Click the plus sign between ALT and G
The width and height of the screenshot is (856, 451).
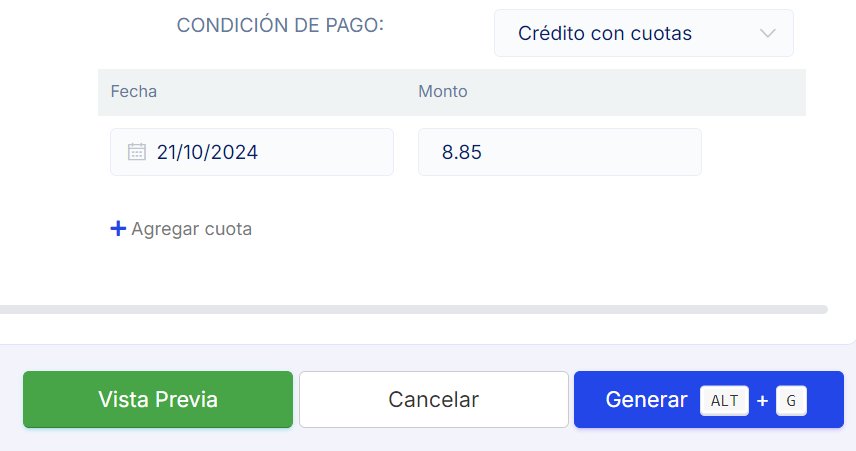pyautogui.click(x=762, y=401)
